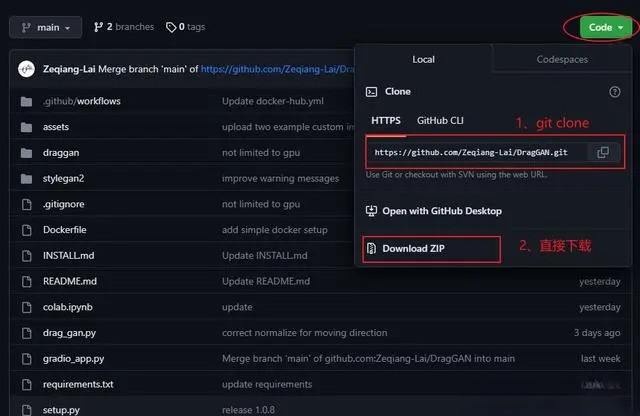View the 2 branches link
This screenshot has height=416, width=640.
124,27
